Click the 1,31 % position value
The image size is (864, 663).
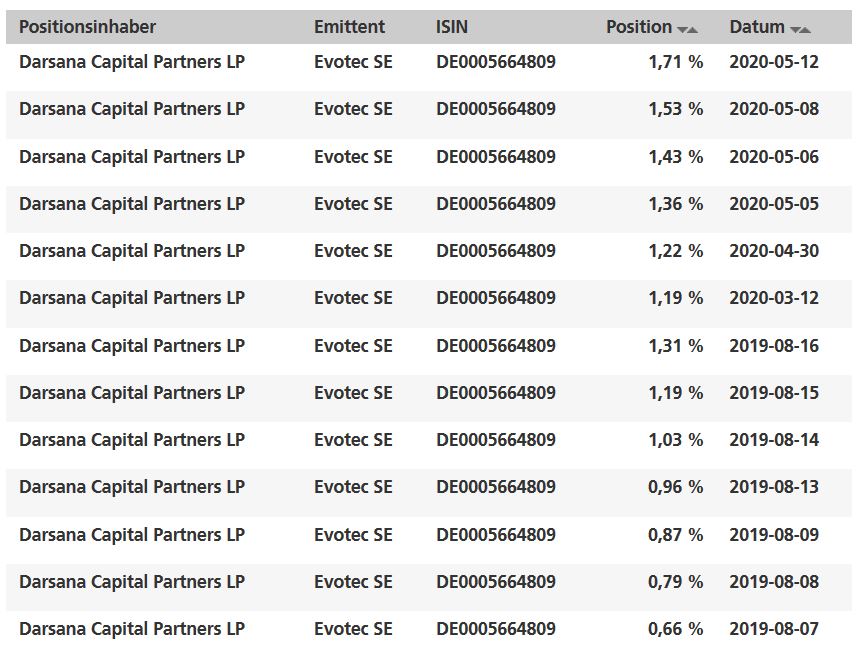[x=675, y=346]
